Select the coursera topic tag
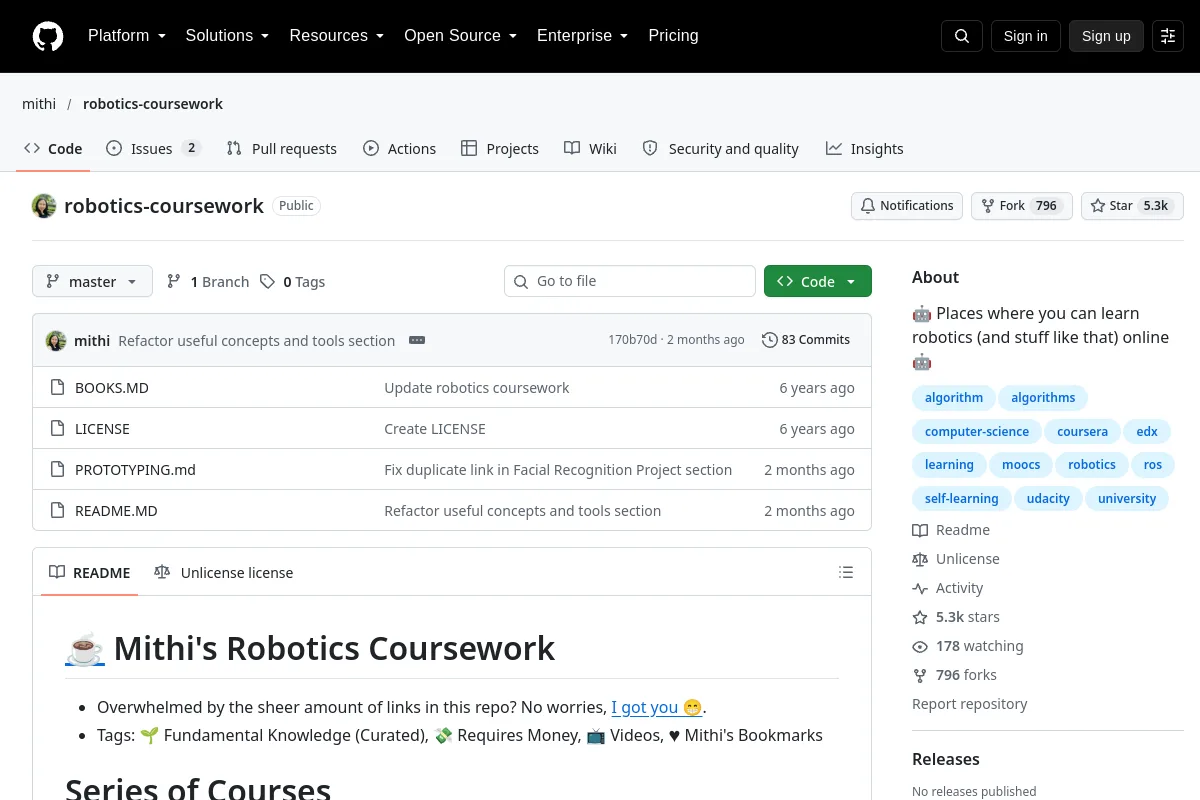Viewport: 1200px width, 800px height. pyautogui.click(x=1082, y=432)
